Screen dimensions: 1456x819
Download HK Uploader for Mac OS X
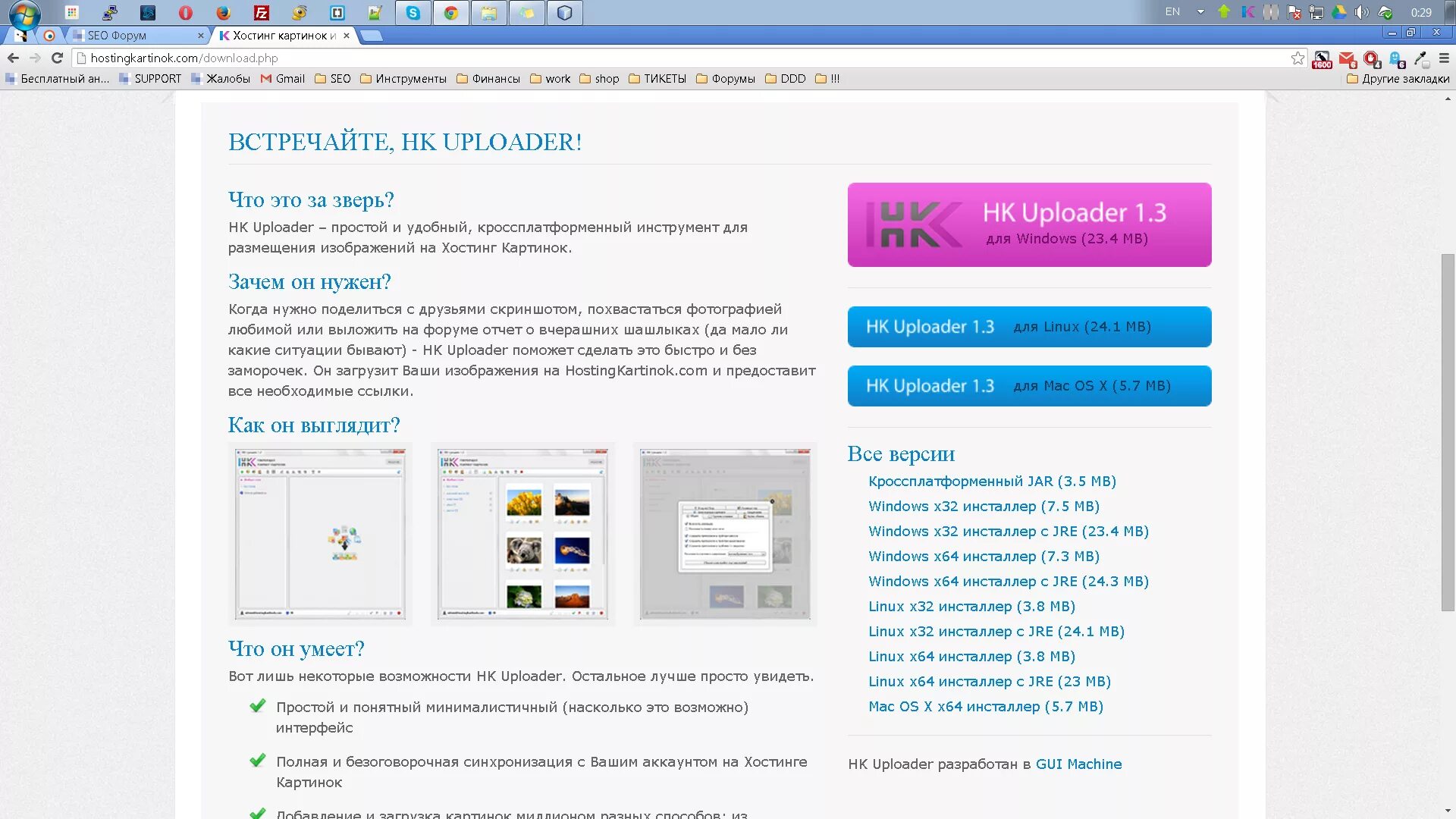tap(1029, 386)
